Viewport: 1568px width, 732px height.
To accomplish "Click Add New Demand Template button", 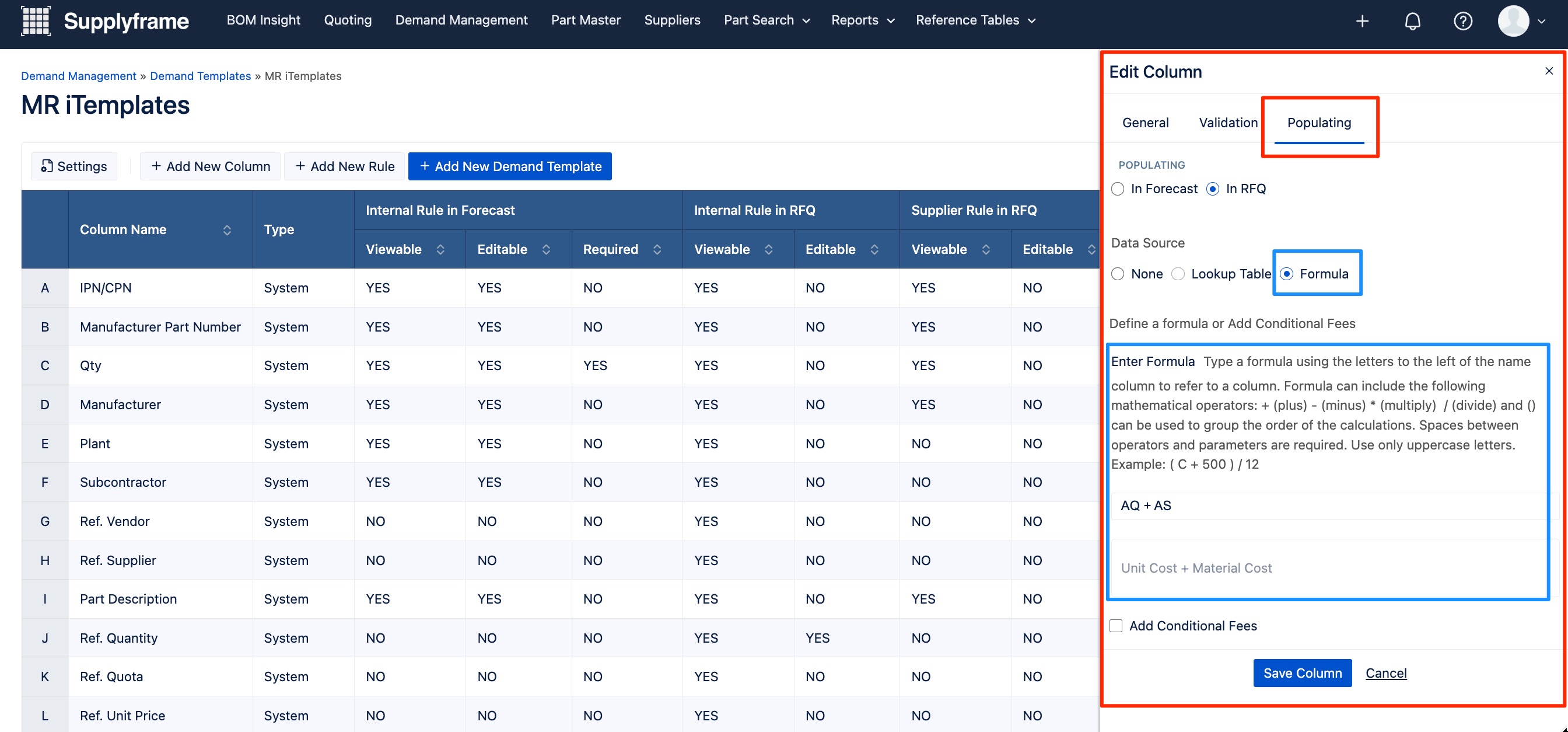I will [x=509, y=166].
